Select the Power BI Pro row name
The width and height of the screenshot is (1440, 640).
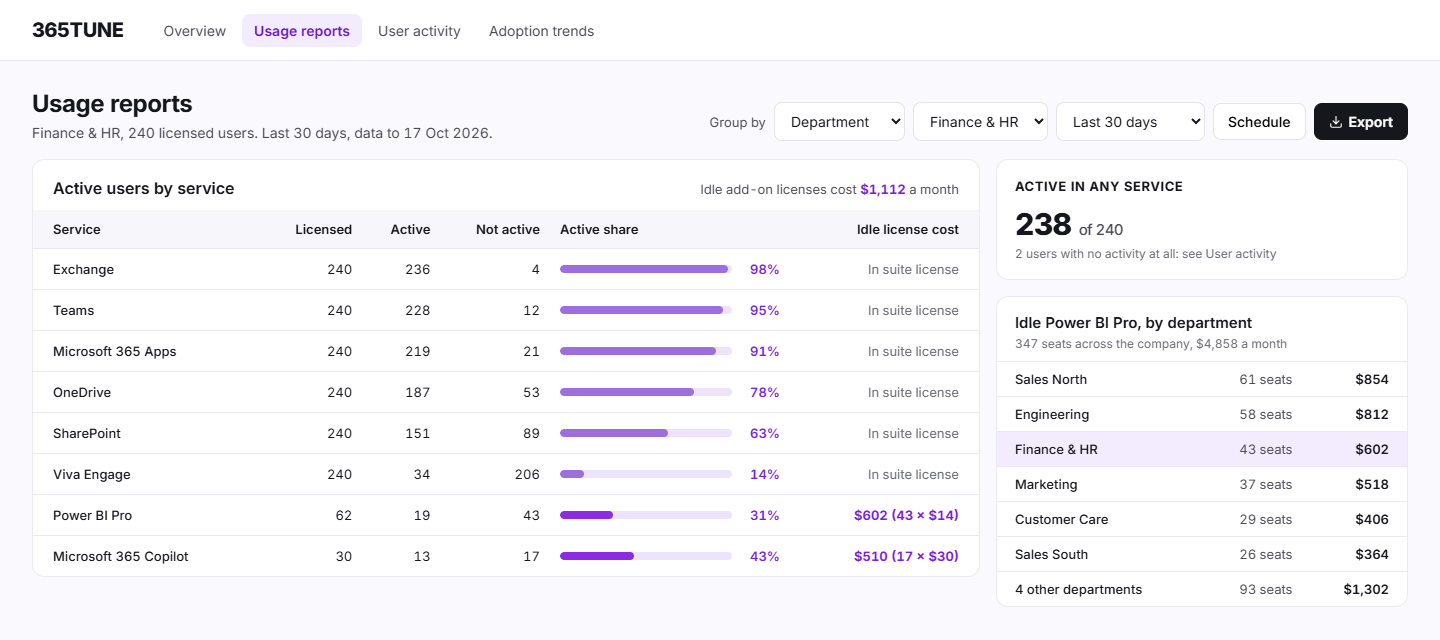click(x=93, y=515)
